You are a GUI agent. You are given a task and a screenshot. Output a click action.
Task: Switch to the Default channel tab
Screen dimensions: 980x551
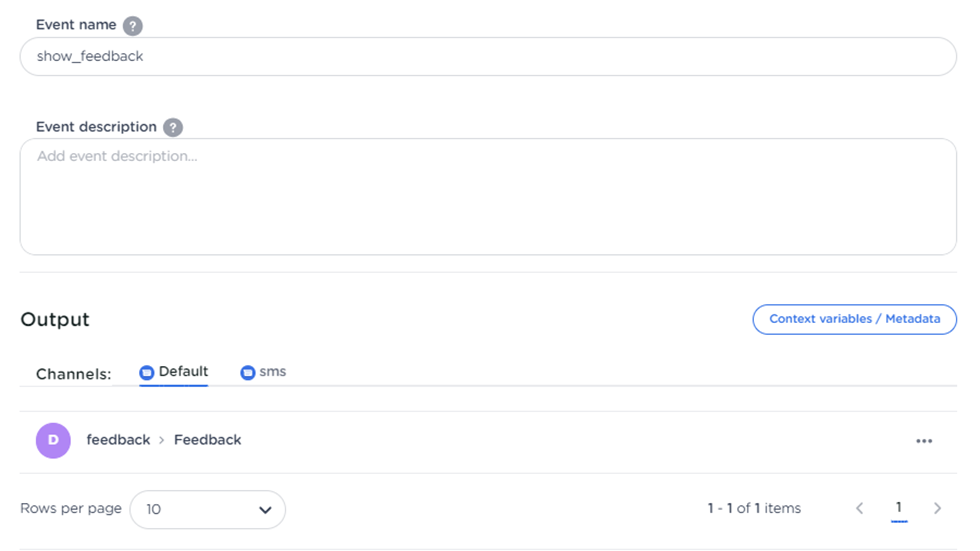174,372
